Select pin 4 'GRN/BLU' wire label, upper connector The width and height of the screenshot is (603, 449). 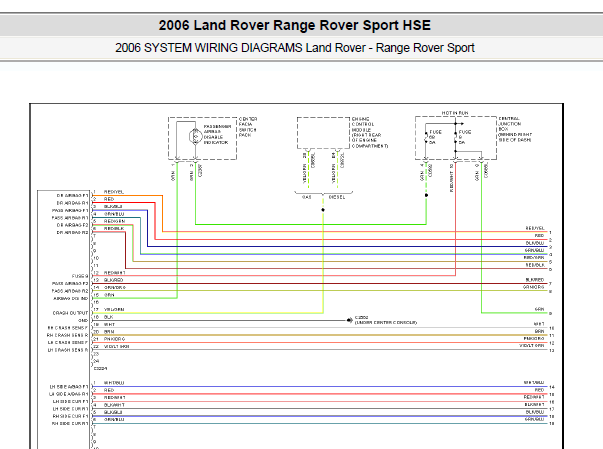click(x=114, y=214)
